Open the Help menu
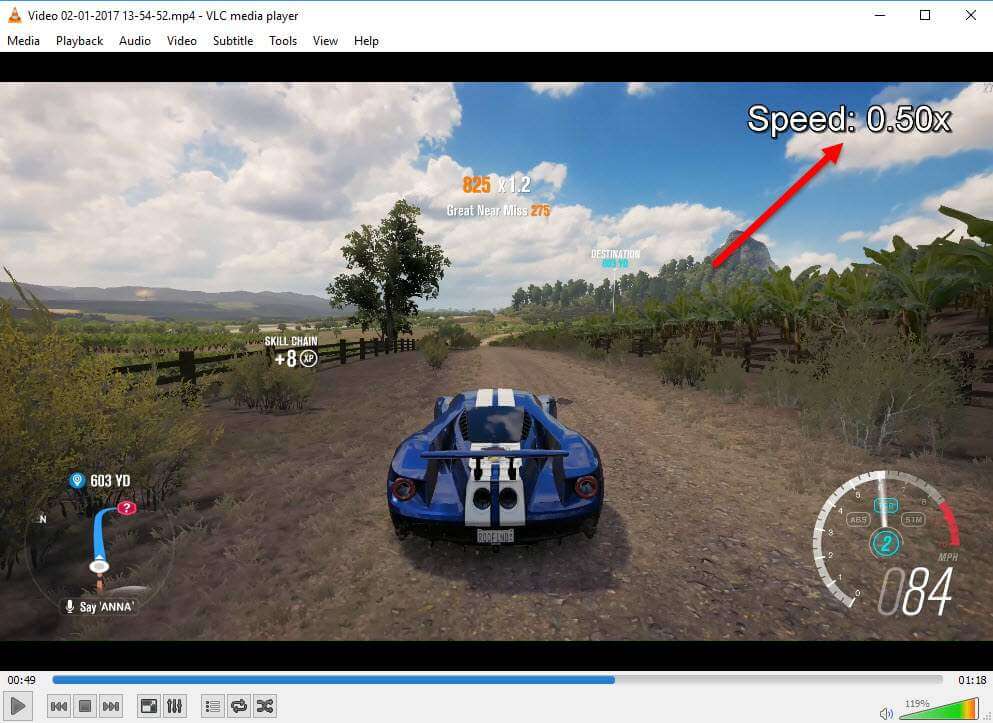The height and width of the screenshot is (723, 993). point(366,41)
